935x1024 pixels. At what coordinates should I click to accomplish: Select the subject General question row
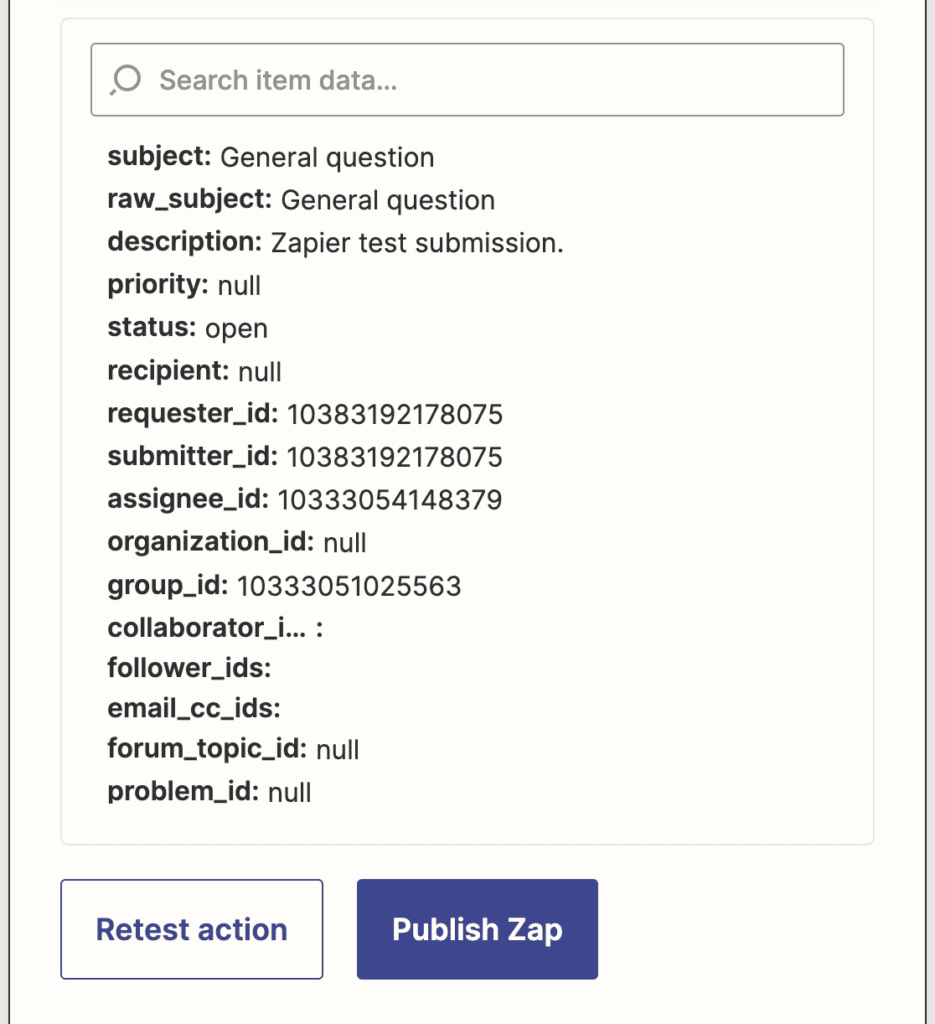pyautogui.click(x=271, y=157)
